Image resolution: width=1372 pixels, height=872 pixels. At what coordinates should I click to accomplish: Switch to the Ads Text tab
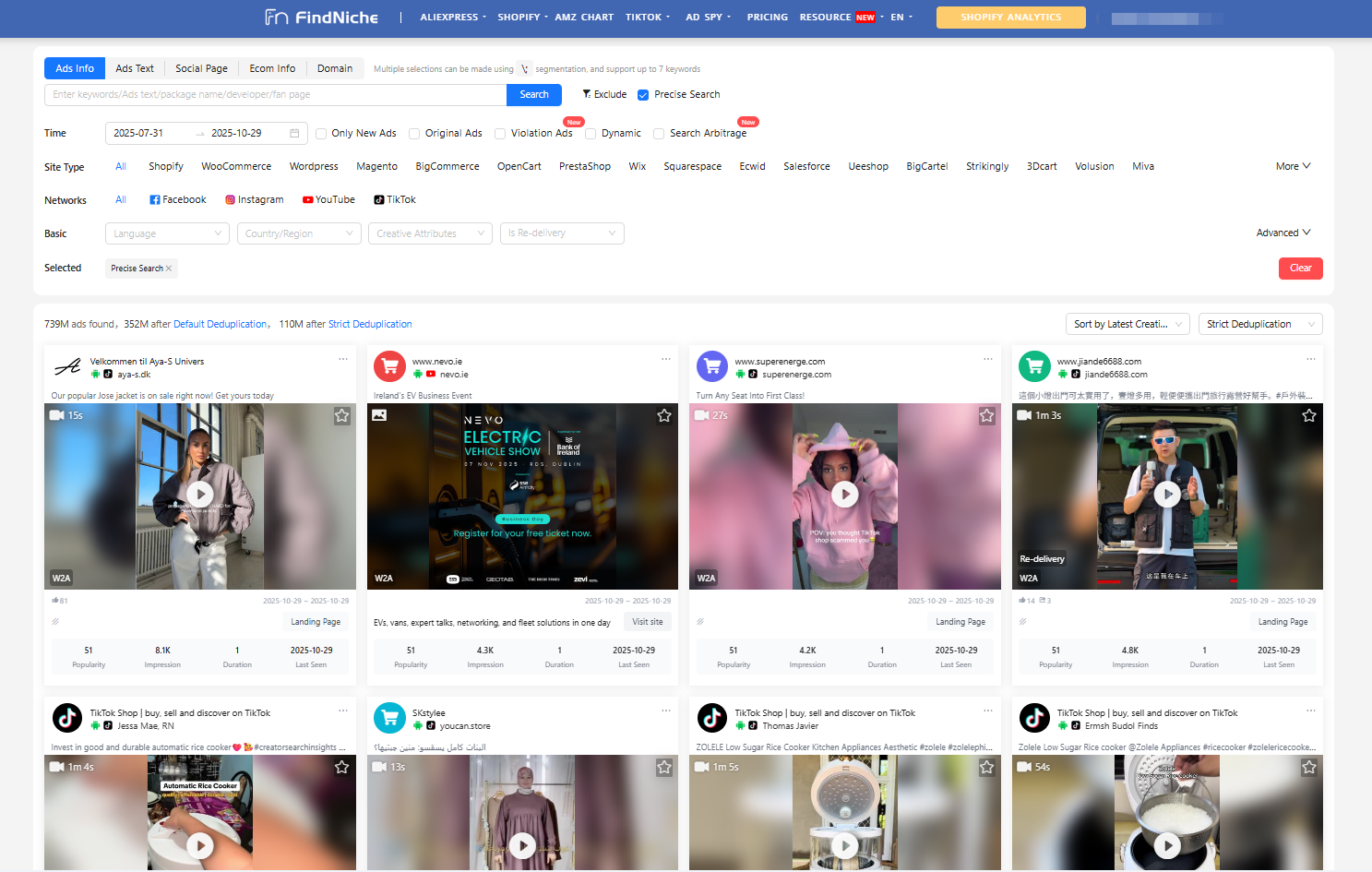[135, 67]
